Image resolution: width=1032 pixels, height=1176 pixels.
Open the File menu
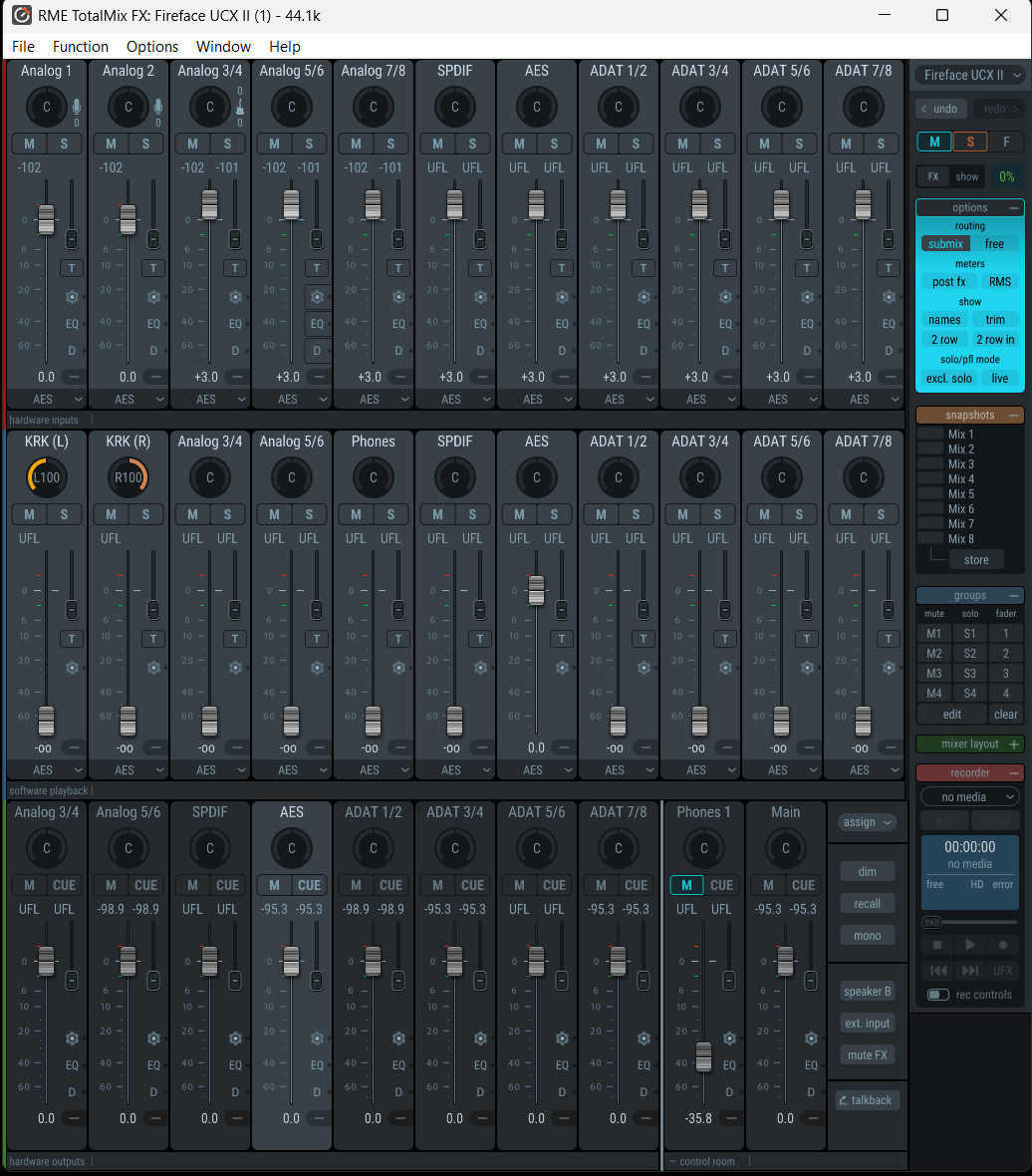[23, 47]
